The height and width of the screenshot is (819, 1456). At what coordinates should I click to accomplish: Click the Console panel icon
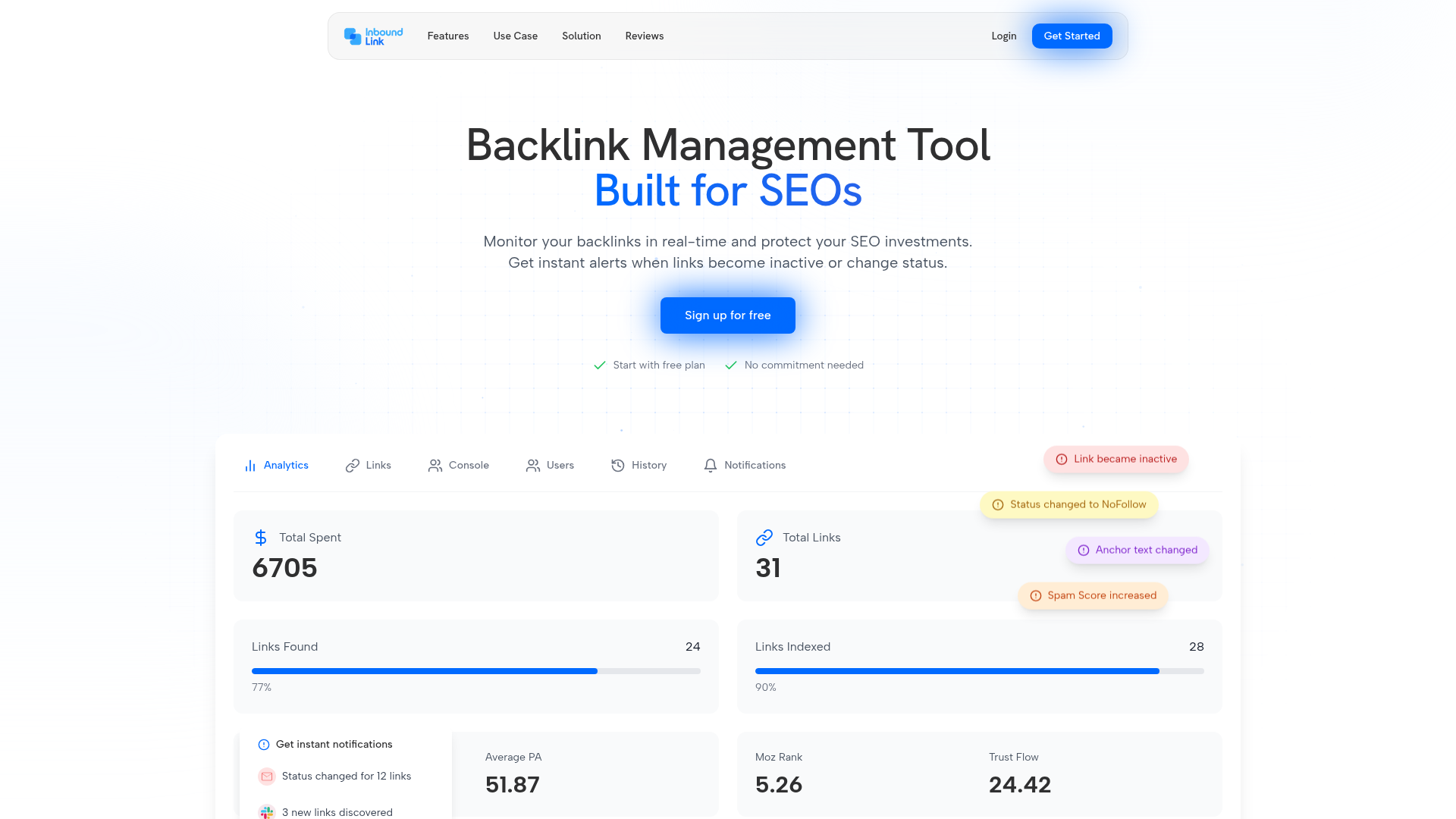tap(435, 465)
